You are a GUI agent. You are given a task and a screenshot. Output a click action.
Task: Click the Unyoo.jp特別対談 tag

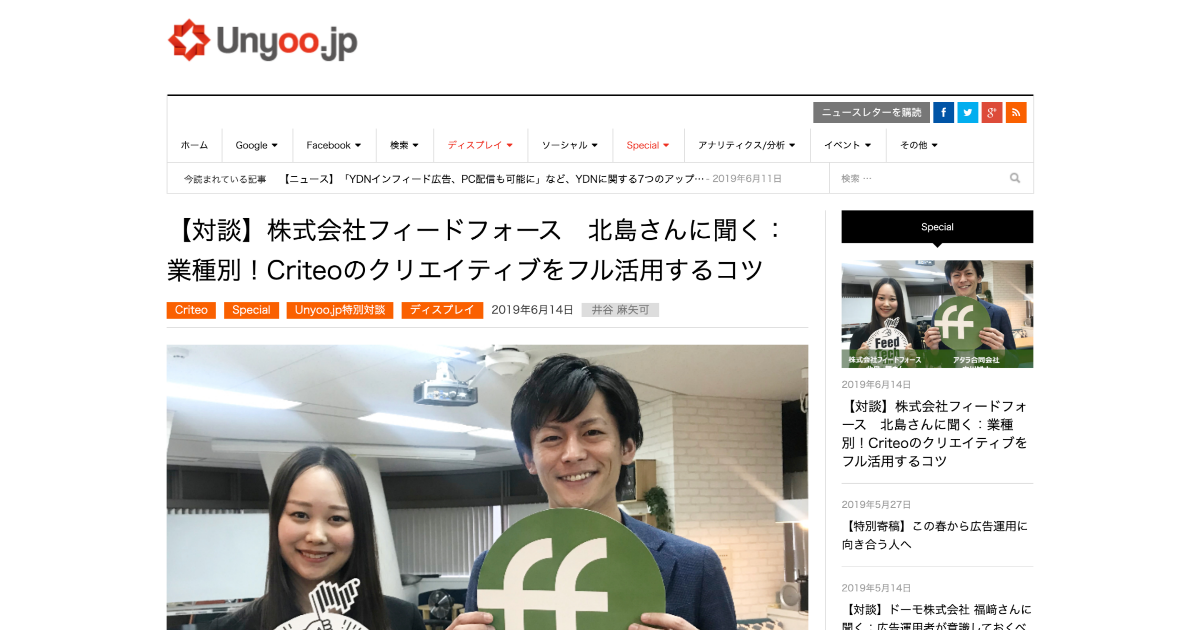coord(340,310)
